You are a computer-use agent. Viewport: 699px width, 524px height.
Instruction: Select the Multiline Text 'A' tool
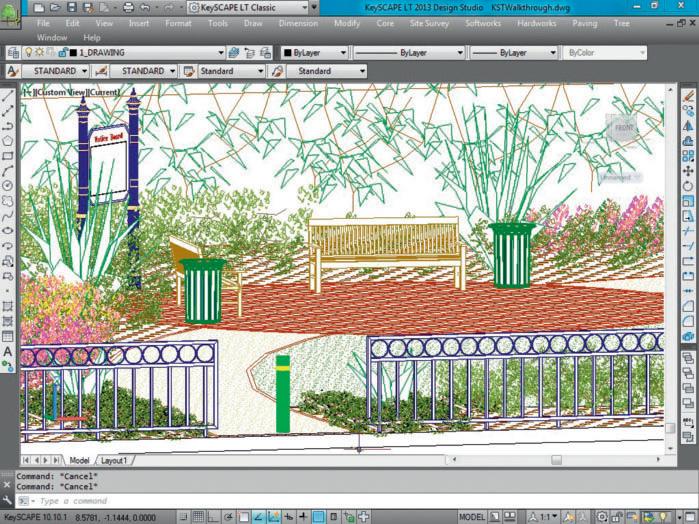[8, 351]
